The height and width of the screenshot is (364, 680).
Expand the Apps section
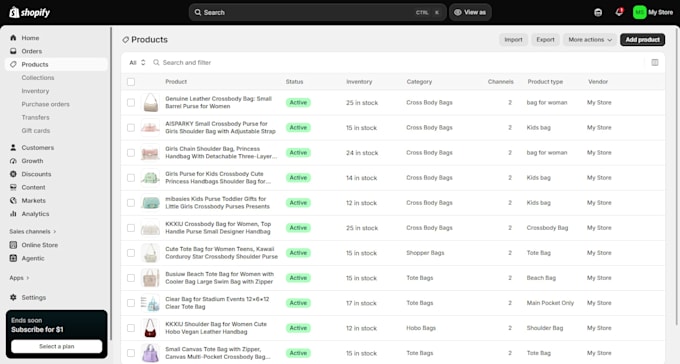tap(19, 278)
